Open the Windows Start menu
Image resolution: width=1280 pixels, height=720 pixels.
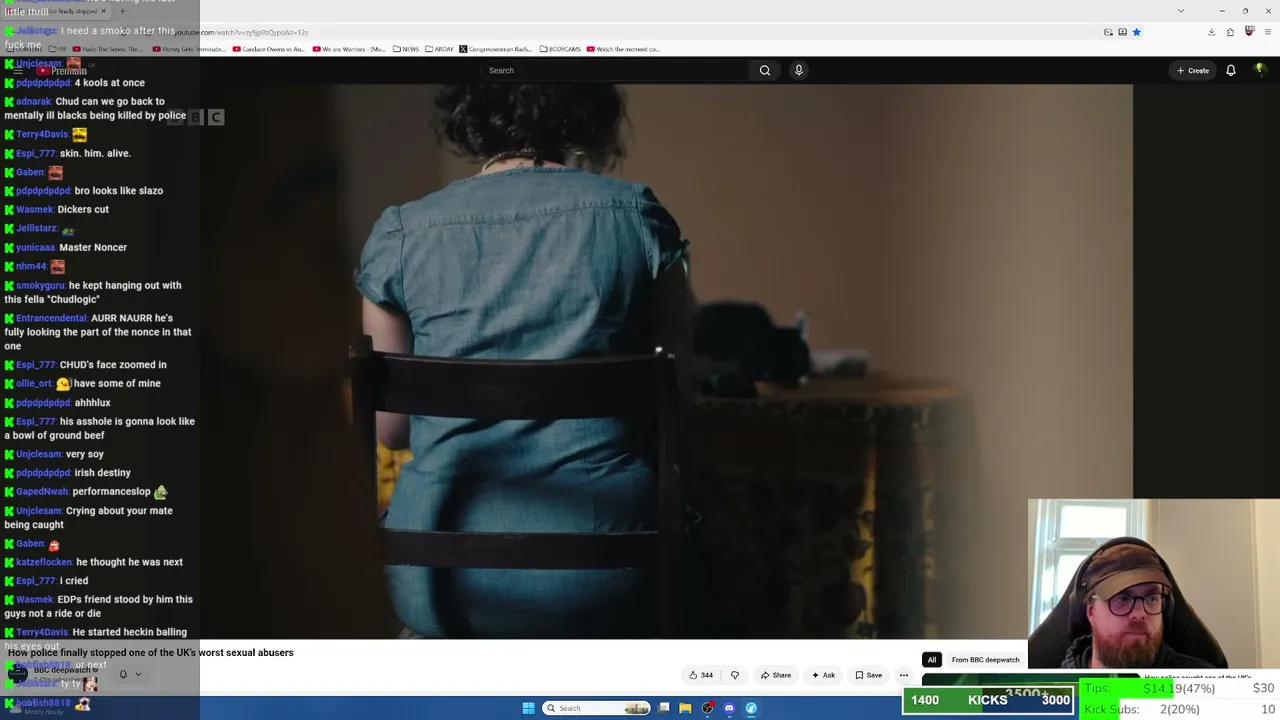tap(528, 708)
